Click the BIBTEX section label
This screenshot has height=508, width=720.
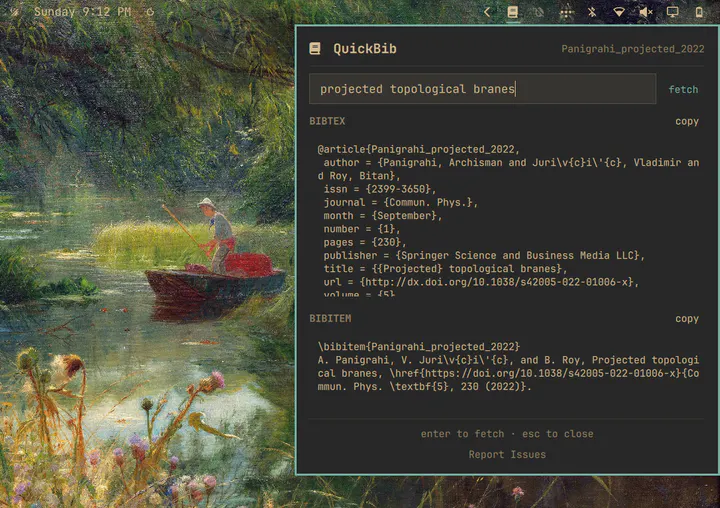pyautogui.click(x=327, y=121)
